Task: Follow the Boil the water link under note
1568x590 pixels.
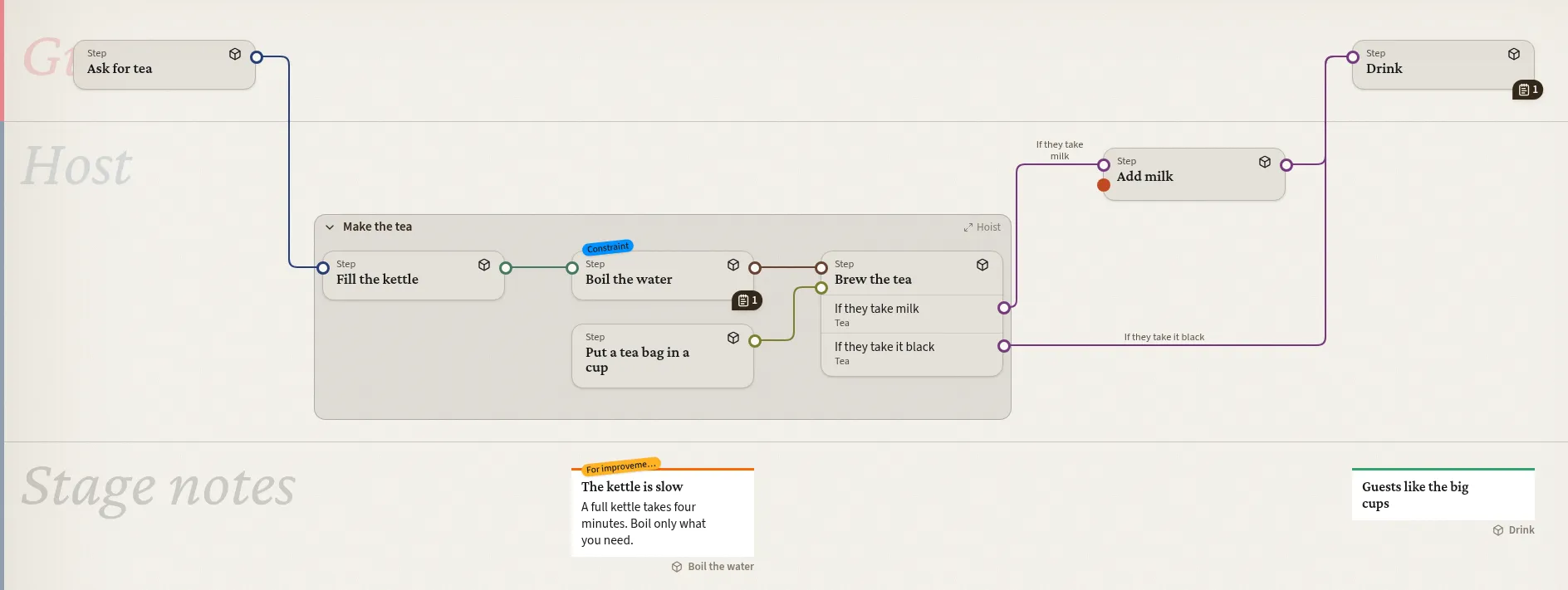Action: [713, 567]
